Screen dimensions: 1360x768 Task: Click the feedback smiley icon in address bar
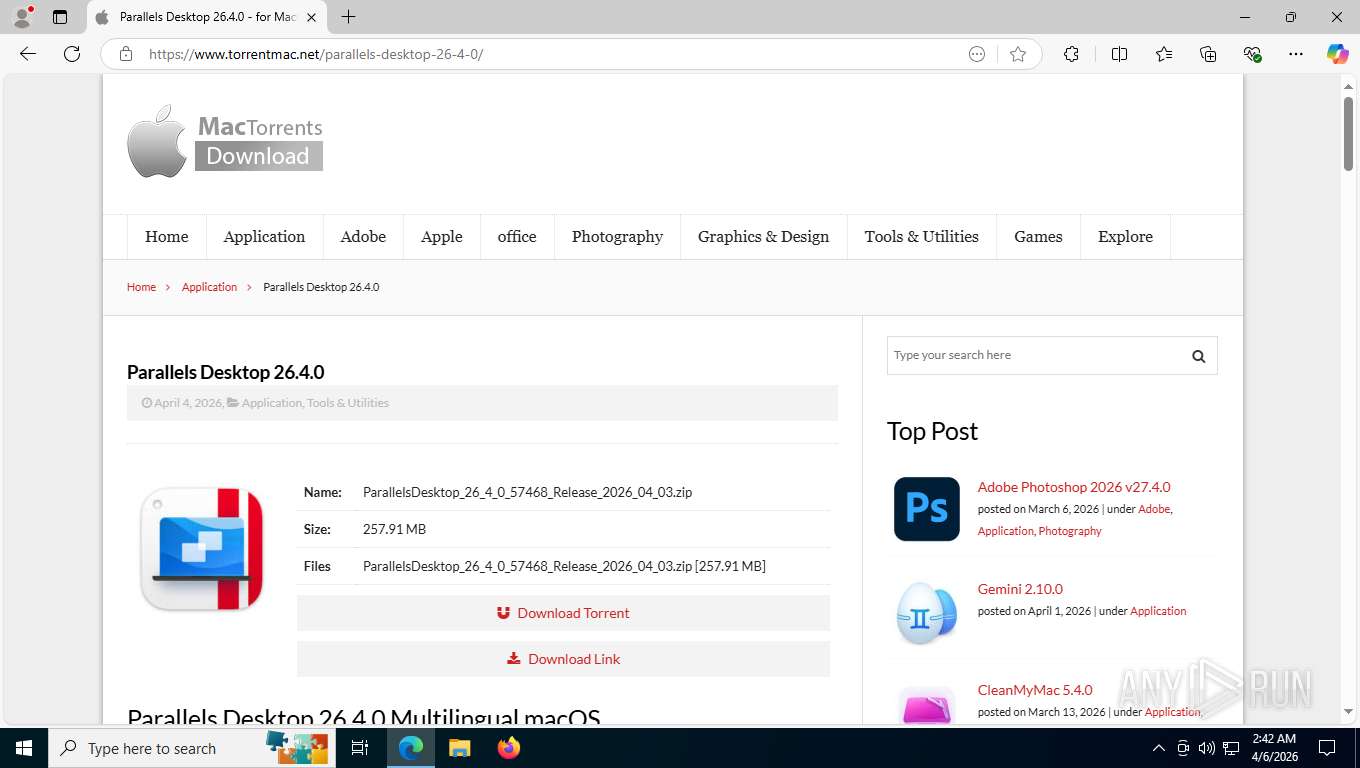click(977, 54)
